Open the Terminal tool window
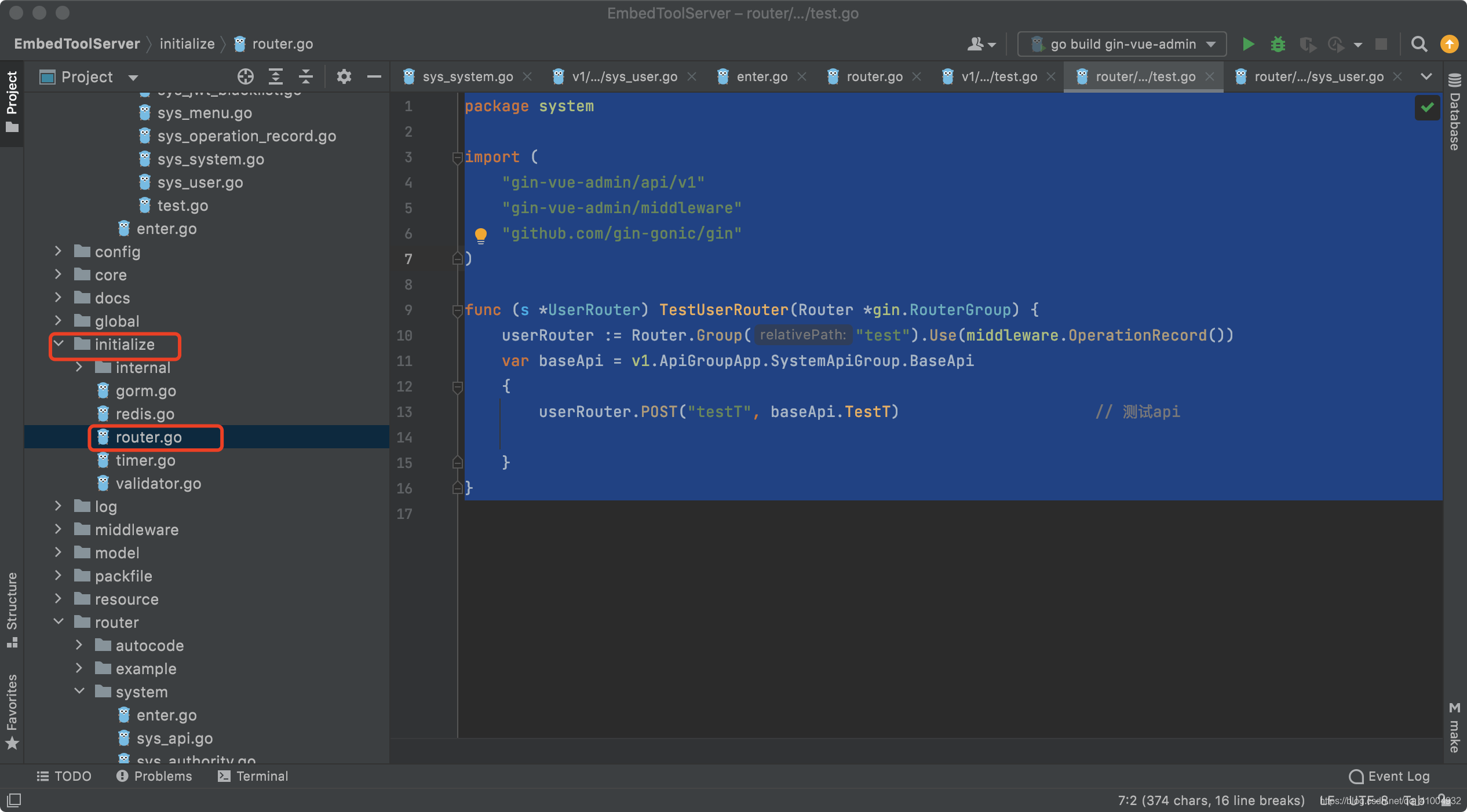The width and height of the screenshot is (1467, 812). 253,776
